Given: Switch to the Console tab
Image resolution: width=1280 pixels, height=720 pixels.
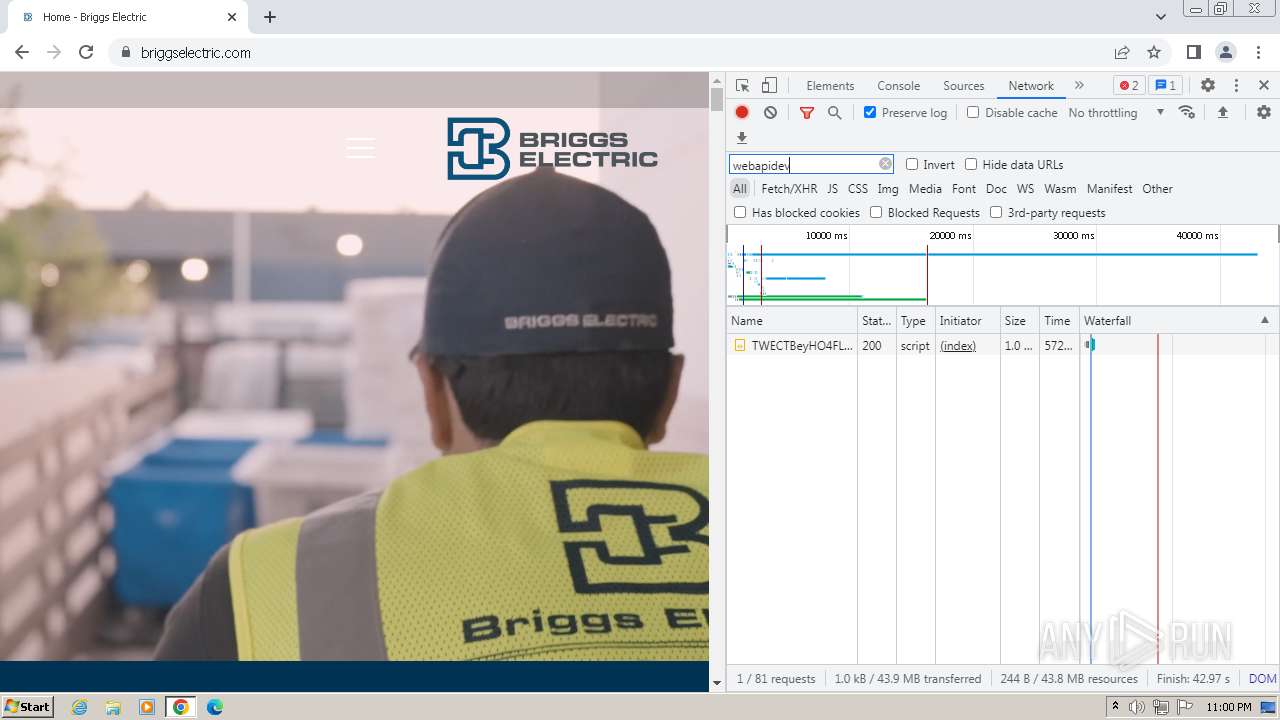Looking at the screenshot, I should coord(898,86).
